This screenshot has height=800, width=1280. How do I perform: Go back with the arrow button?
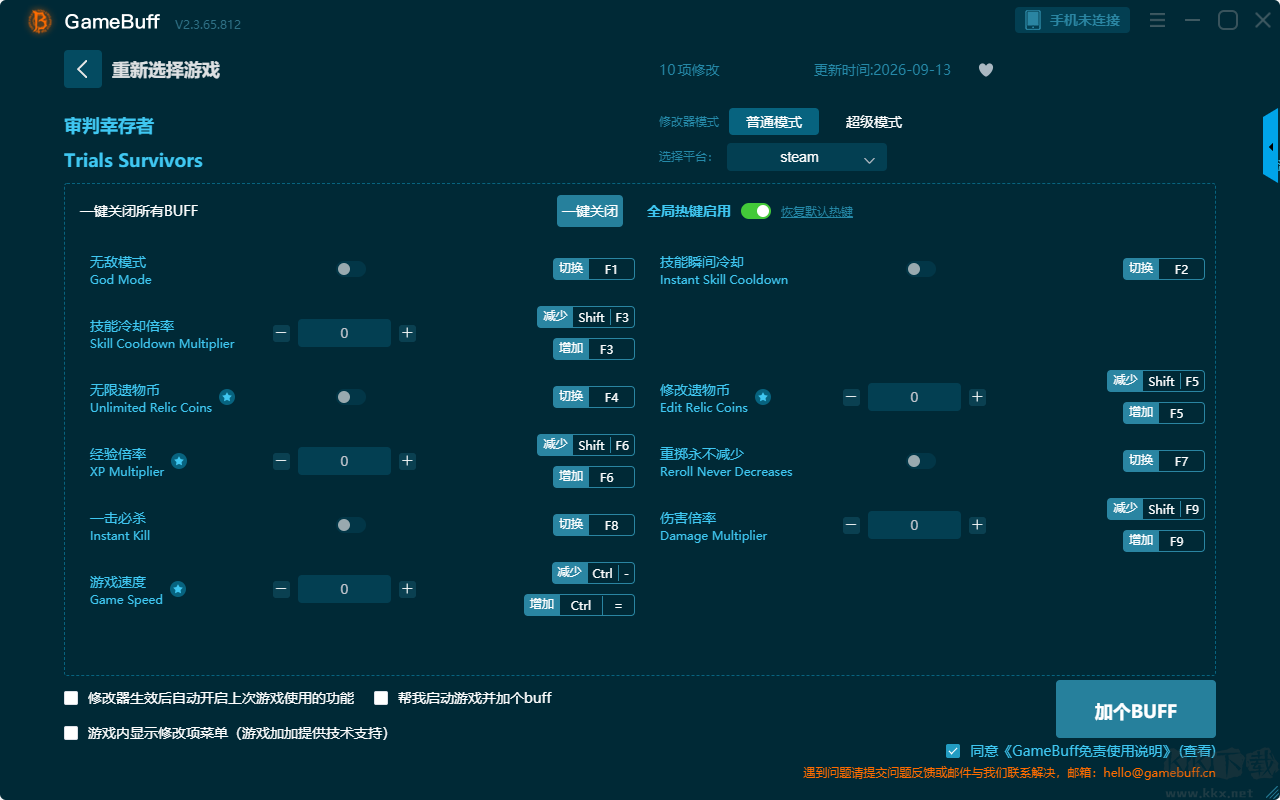pyautogui.click(x=83, y=69)
